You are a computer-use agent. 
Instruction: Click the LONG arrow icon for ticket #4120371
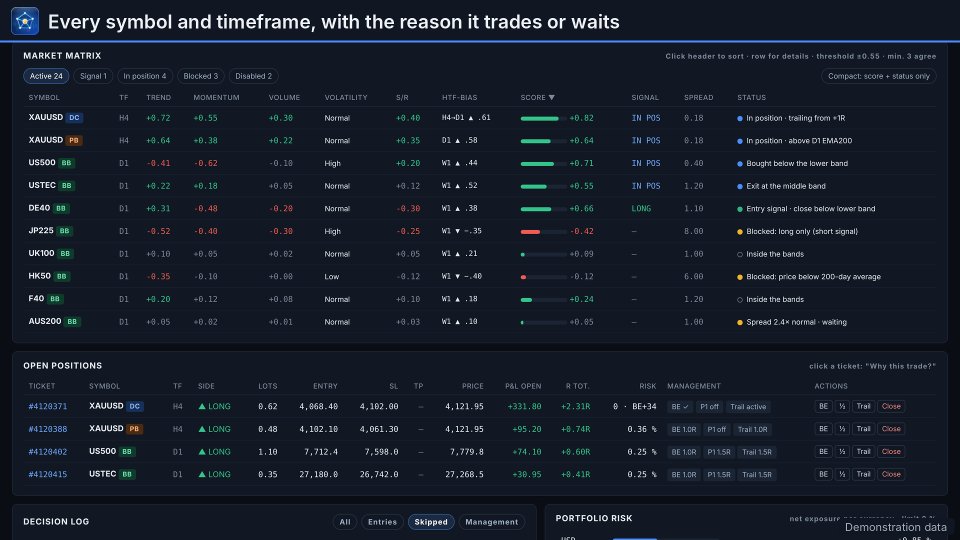coord(202,406)
